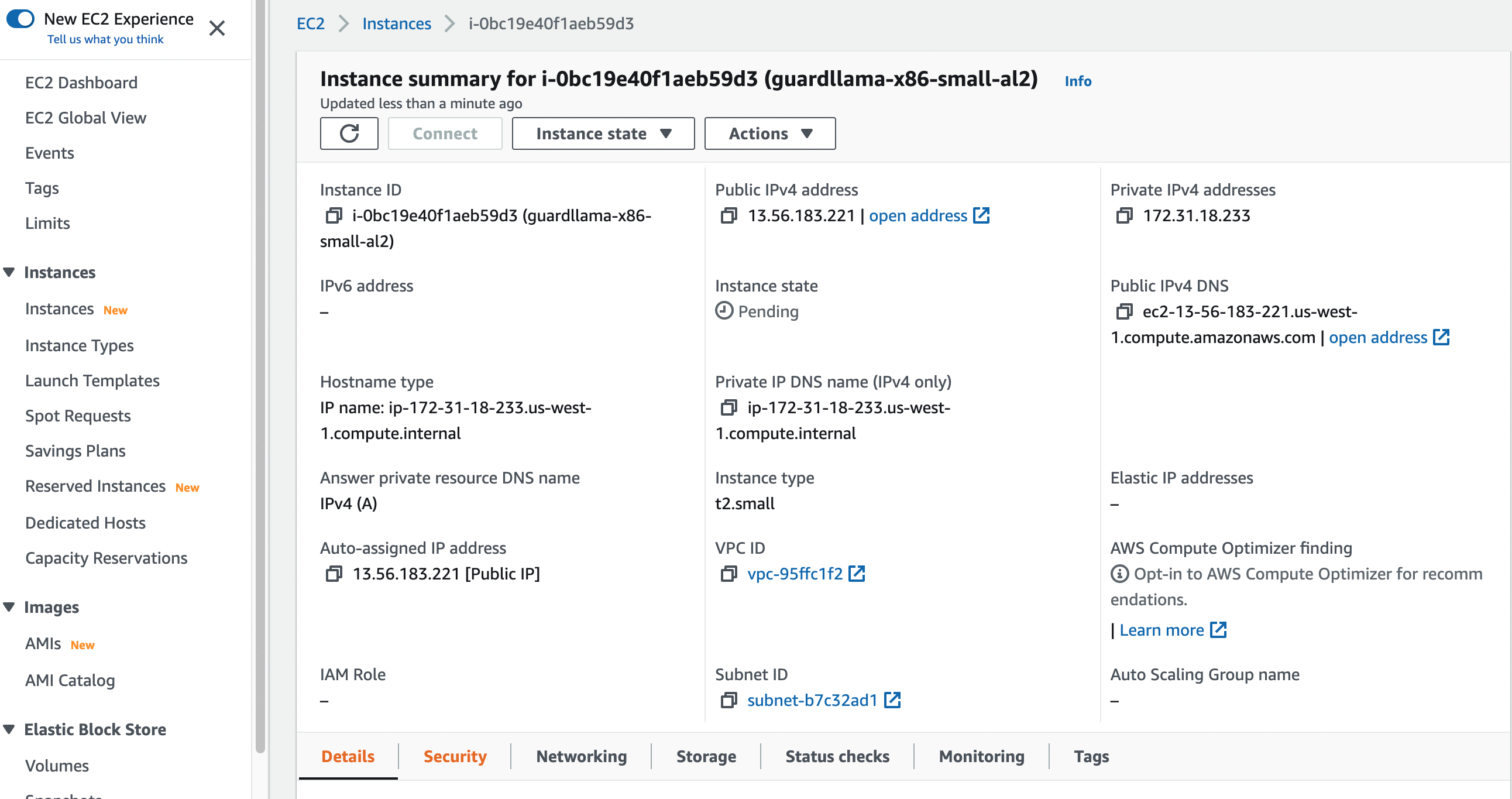Open Learn more about Compute Optimizer
Screen dimensions: 1512x799
[x=1161, y=630]
